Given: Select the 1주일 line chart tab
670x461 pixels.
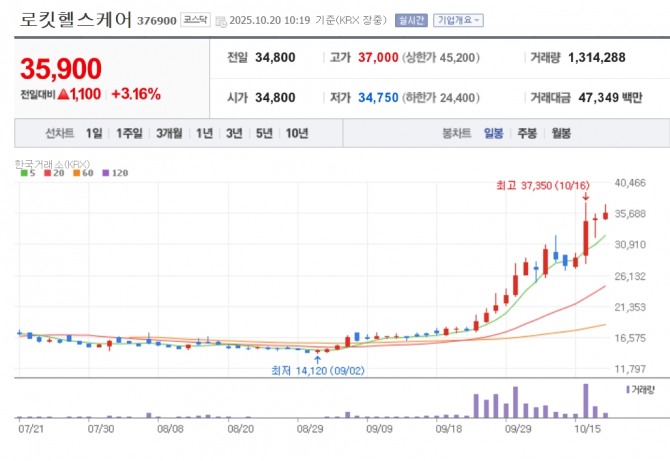Looking at the screenshot, I should (x=129, y=133).
